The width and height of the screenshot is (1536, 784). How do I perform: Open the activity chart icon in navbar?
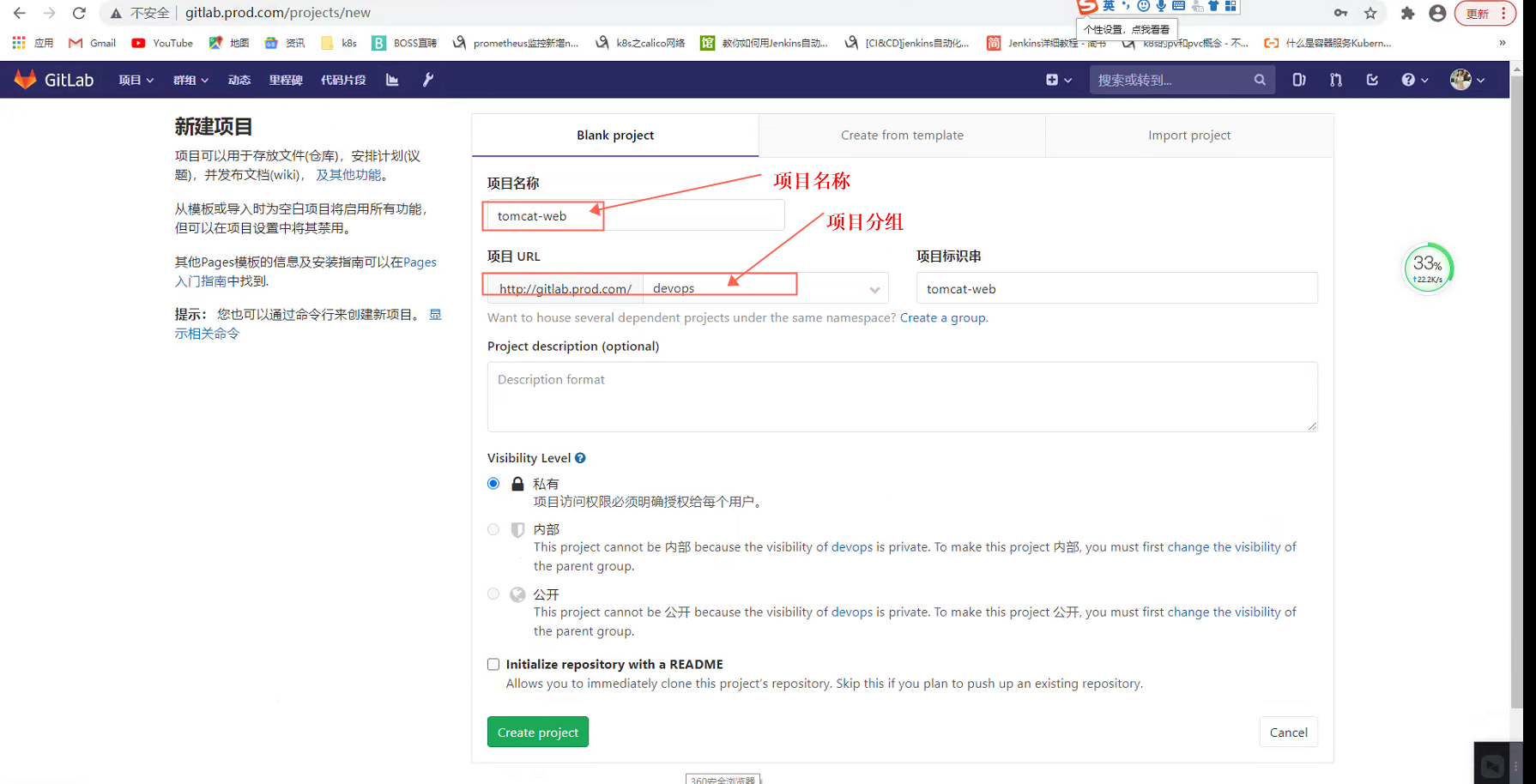click(x=392, y=80)
